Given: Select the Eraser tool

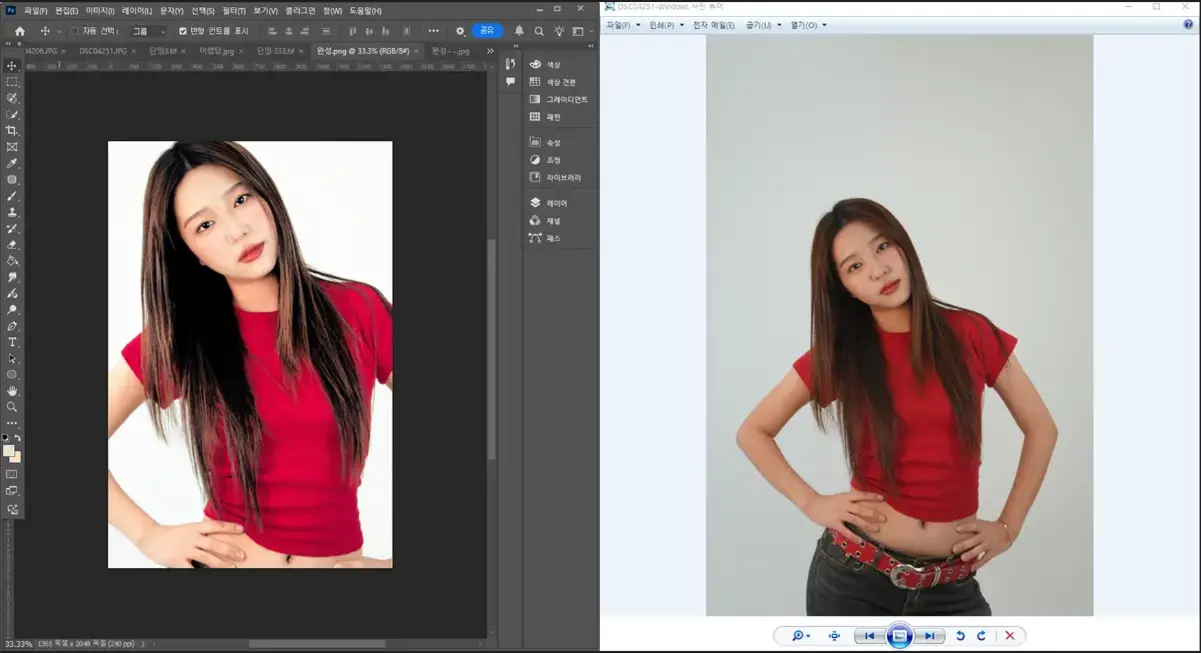Looking at the screenshot, I should tap(12, 244).
